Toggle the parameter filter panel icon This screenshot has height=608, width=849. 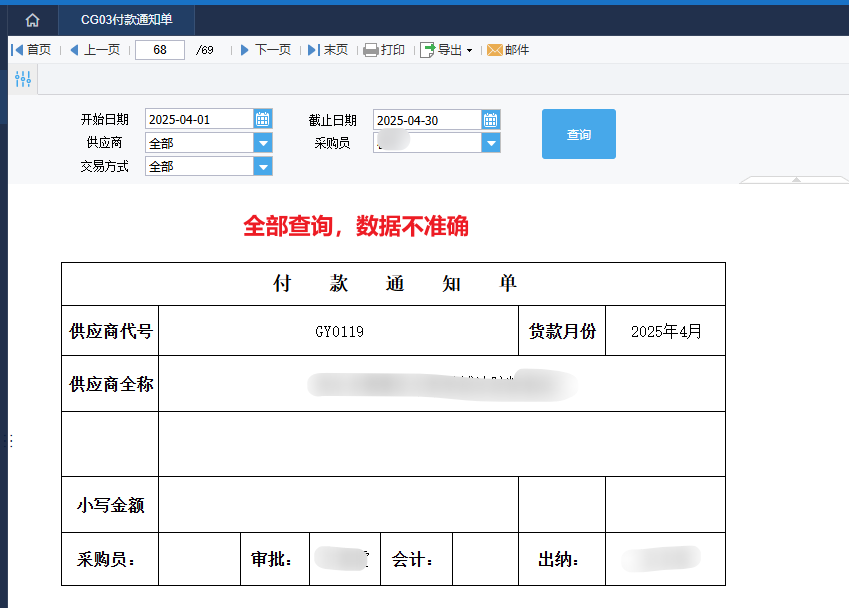pos(23,79)
